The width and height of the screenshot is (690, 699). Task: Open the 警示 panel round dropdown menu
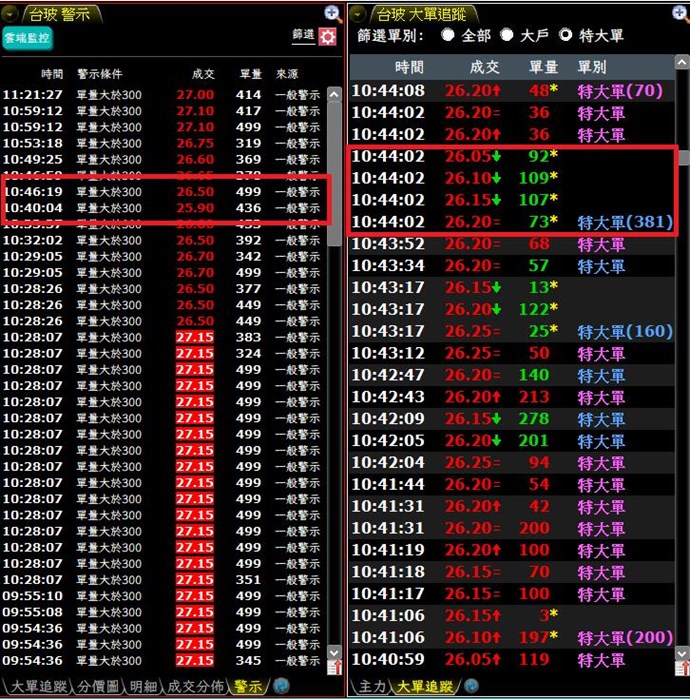coord(9,14)
